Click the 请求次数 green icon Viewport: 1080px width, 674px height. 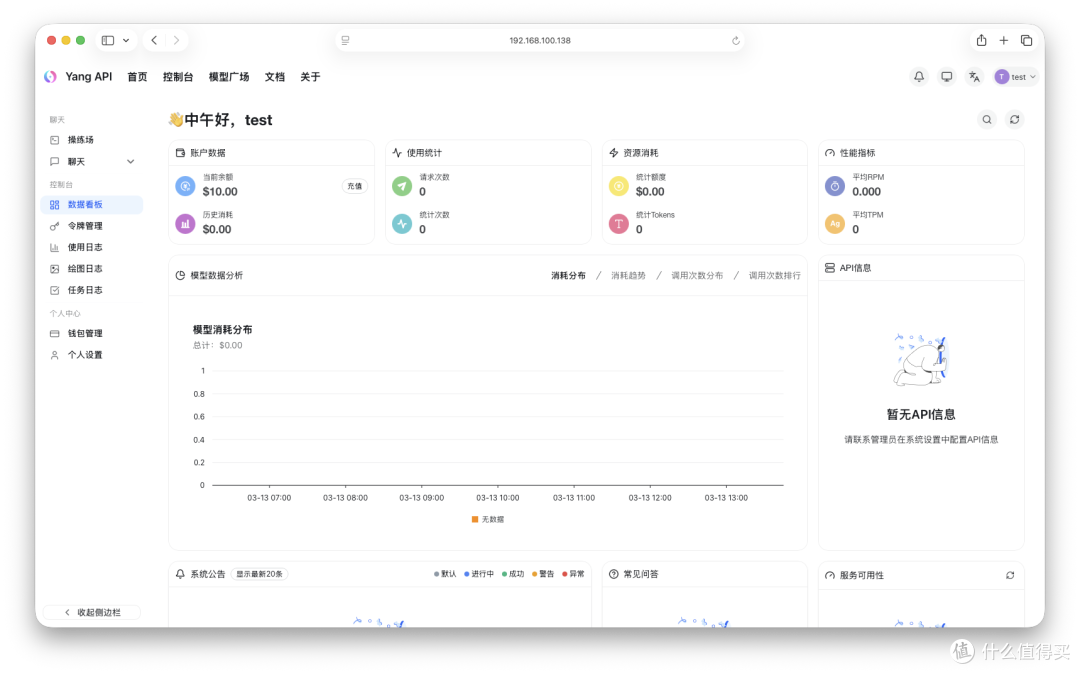(x=402, y=186)
